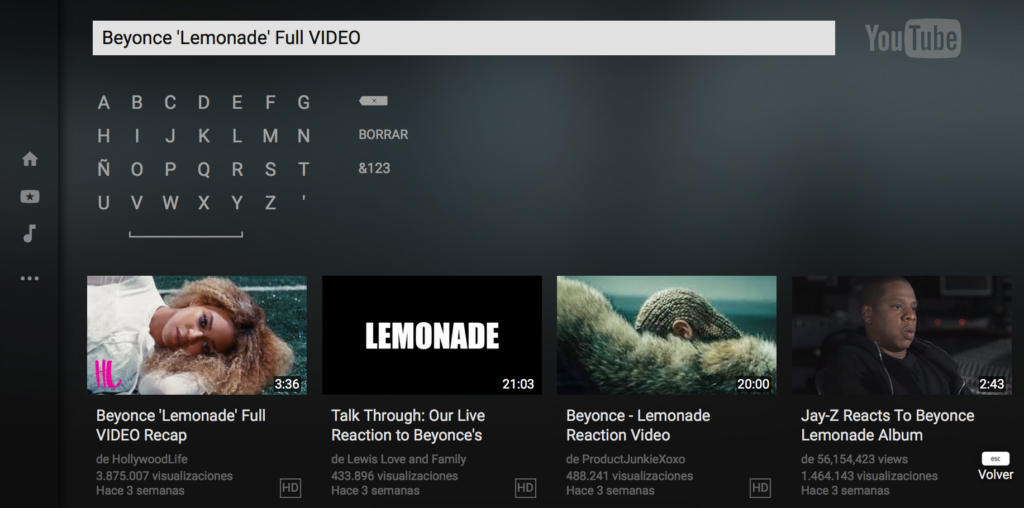Click the search text field
The image size is (1024, 508).
coord(464,38)
